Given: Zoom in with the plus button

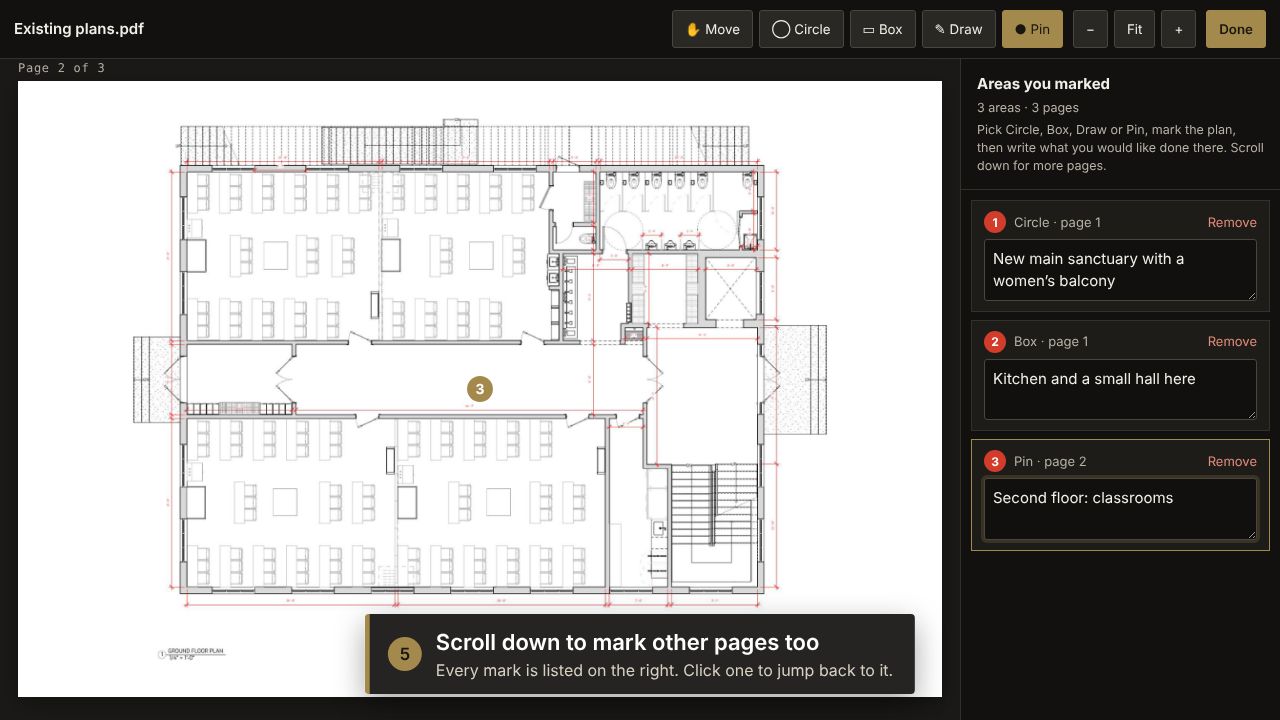Looking at the screenshot, I should 1179,29.
